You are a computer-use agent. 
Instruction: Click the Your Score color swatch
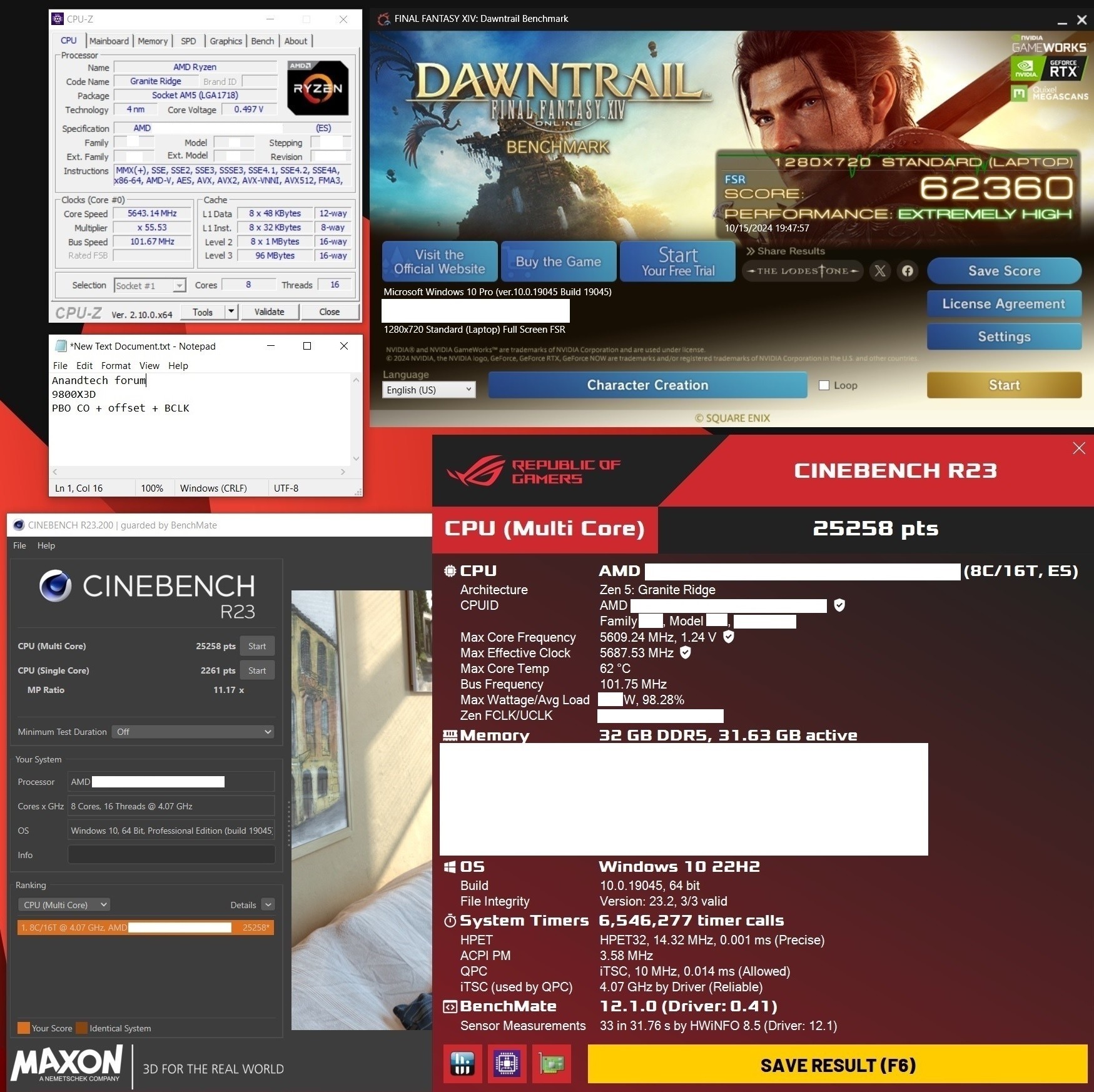24,1028
